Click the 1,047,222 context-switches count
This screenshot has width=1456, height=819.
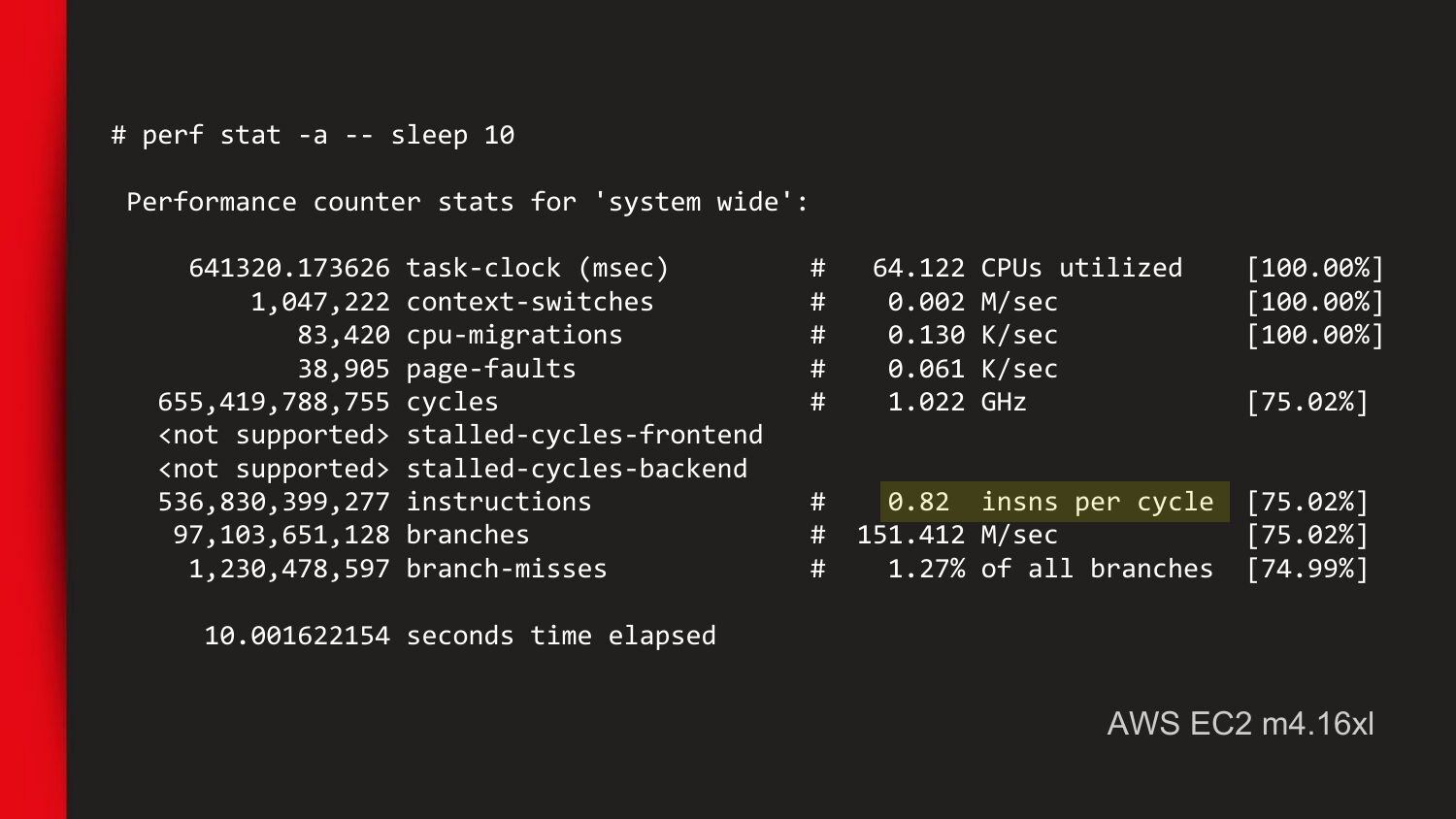click(320, 302)
